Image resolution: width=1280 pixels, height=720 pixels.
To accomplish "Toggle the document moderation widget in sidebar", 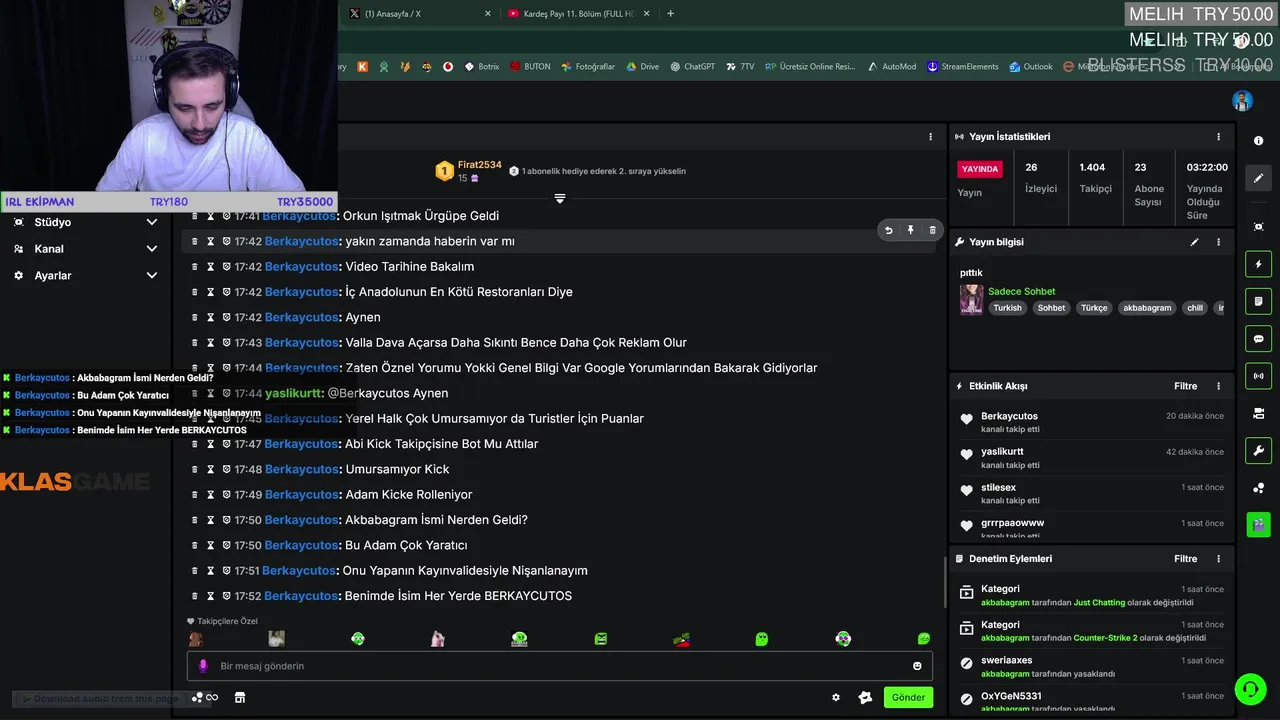I will (1259, 301).
